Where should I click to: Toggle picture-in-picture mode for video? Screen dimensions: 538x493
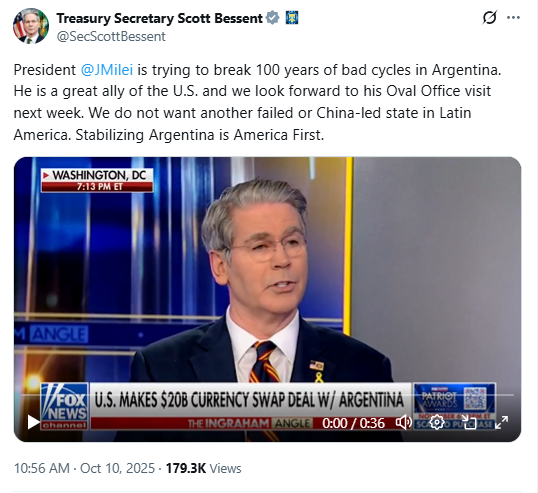(x=469, y=422)
